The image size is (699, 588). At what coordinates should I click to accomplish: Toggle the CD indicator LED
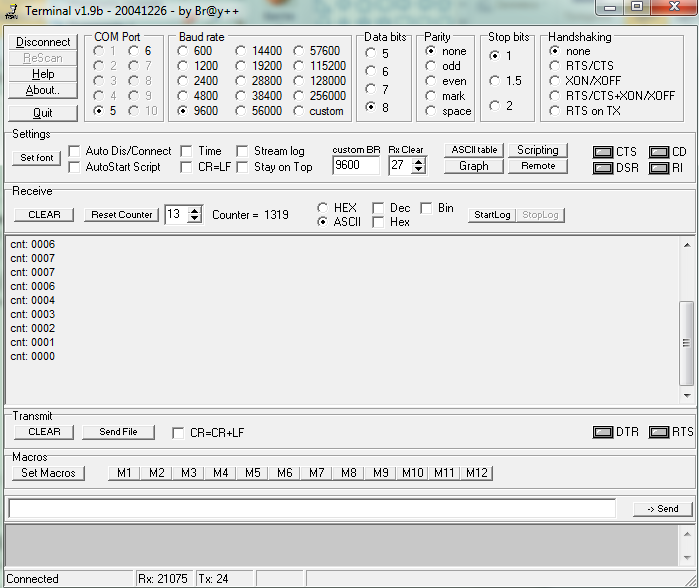[659, 152]
